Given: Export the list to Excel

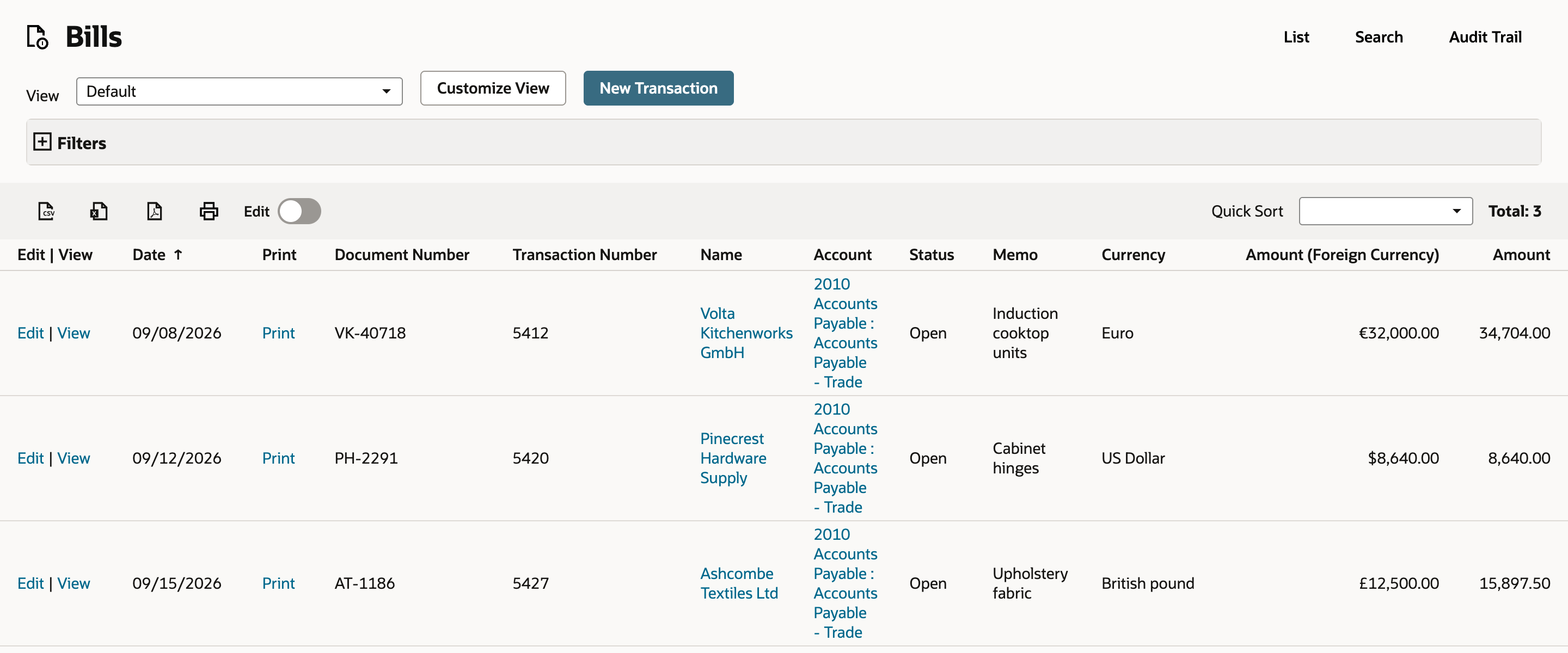Looking at the screenshot, I should pyautogui.click(x=99, y=211).
